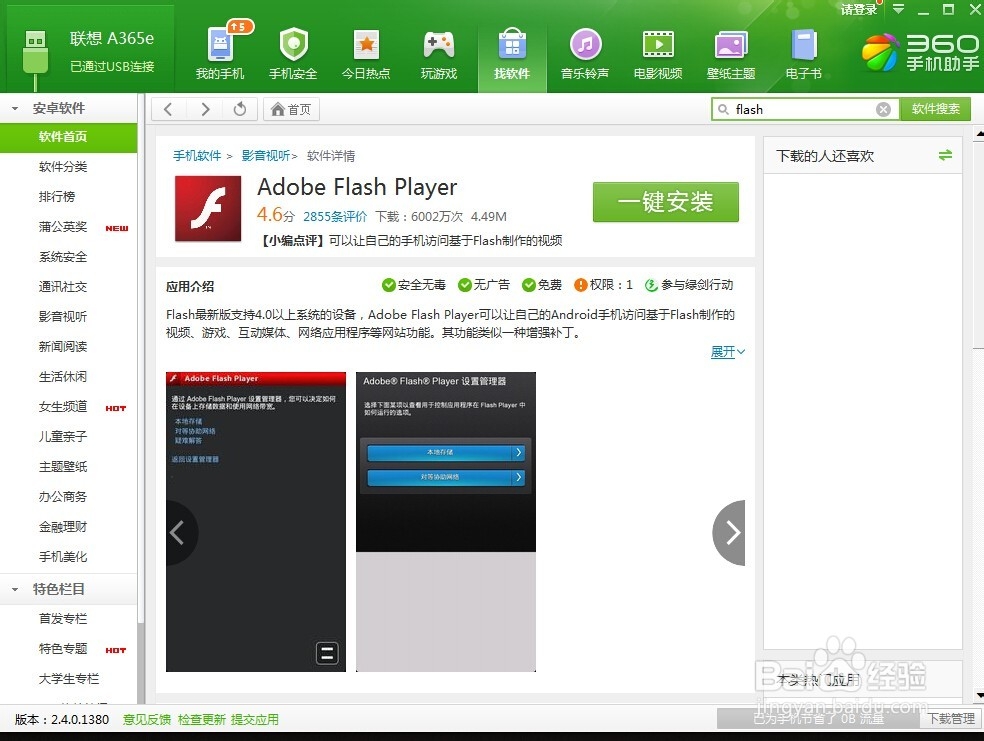
Task: Show next screenshot with right arrow
Action: click(x=731, y=533)
